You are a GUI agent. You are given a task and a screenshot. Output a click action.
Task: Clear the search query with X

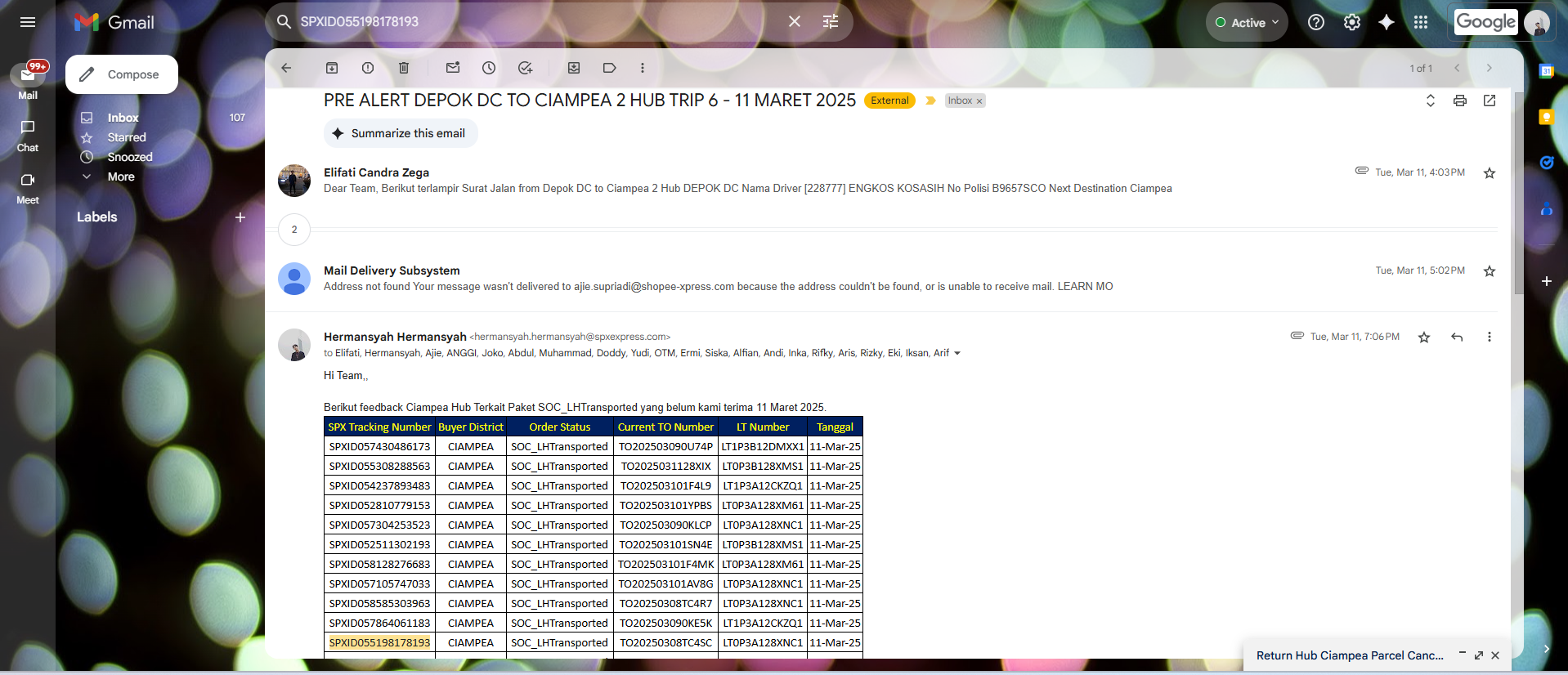pos(795,22)
